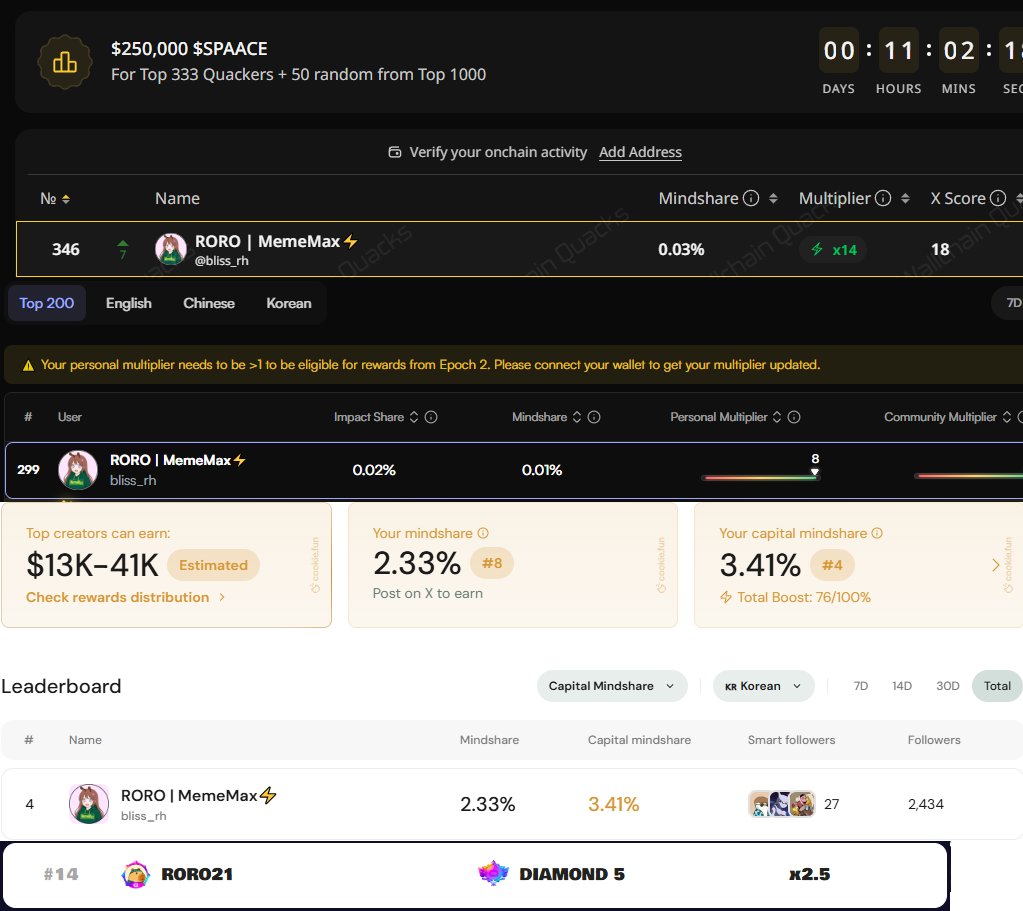Open the Capital Mindshare dropdown
The height and width of the screenshot is (911, 1023).
click(611, 686)
